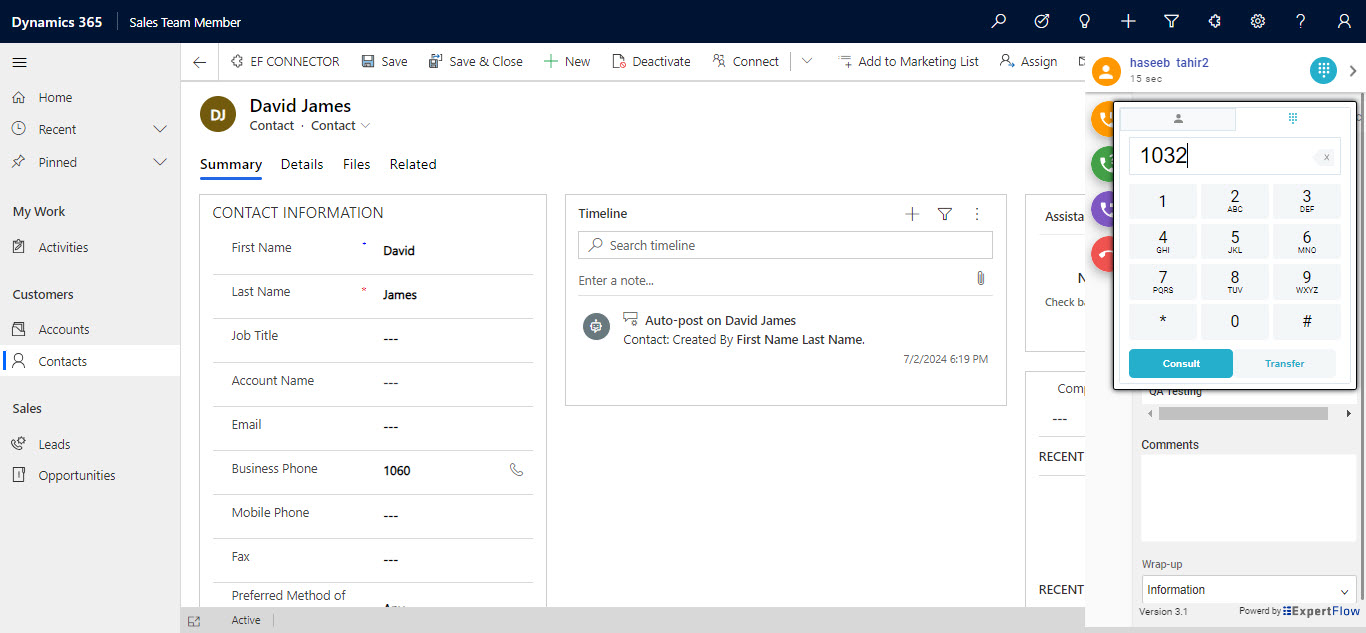Viewport: 1366px width, 633px height.
Task: Open Leads in the left navigation
Action: [54, 444]
